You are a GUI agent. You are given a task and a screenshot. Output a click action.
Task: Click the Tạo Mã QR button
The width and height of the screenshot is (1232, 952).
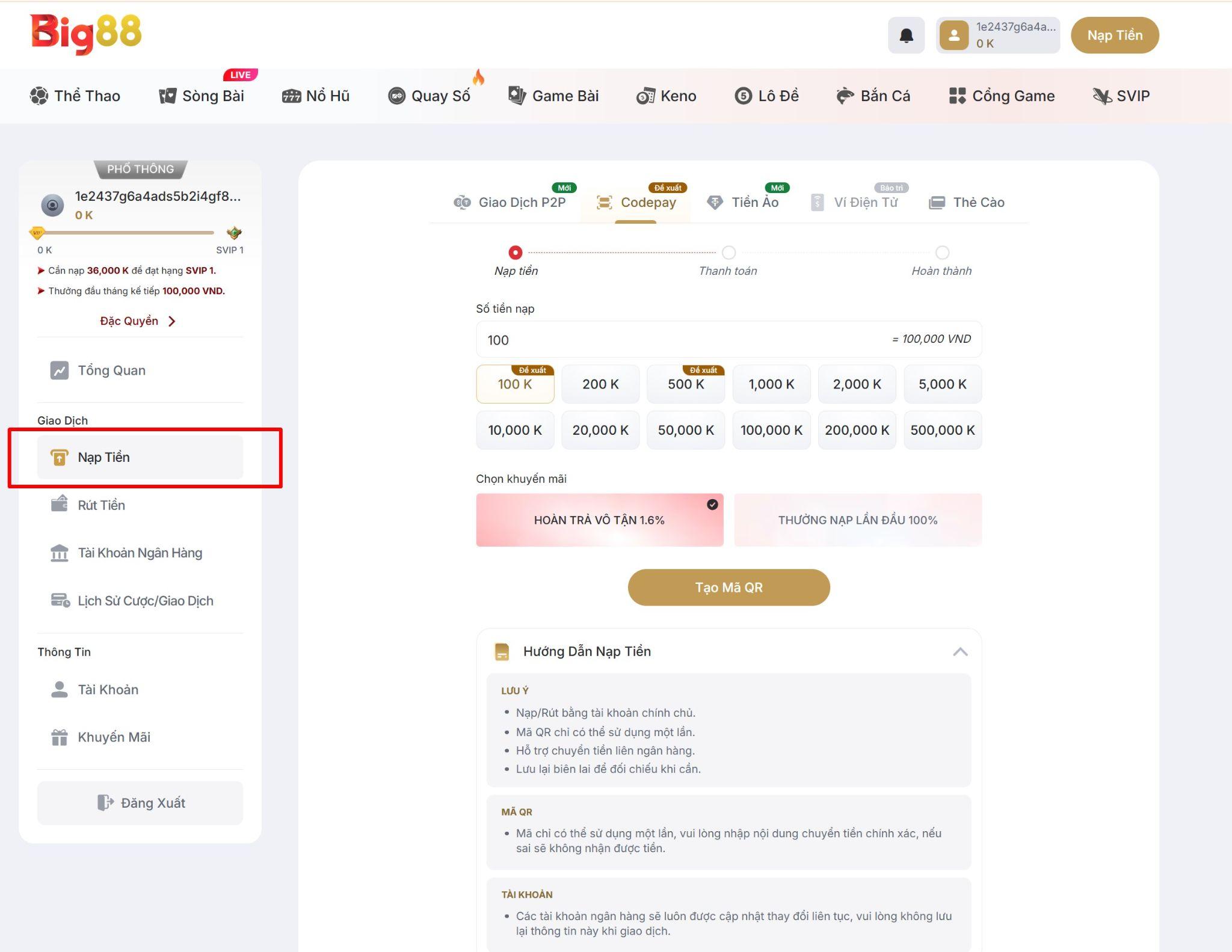[728, 588]
